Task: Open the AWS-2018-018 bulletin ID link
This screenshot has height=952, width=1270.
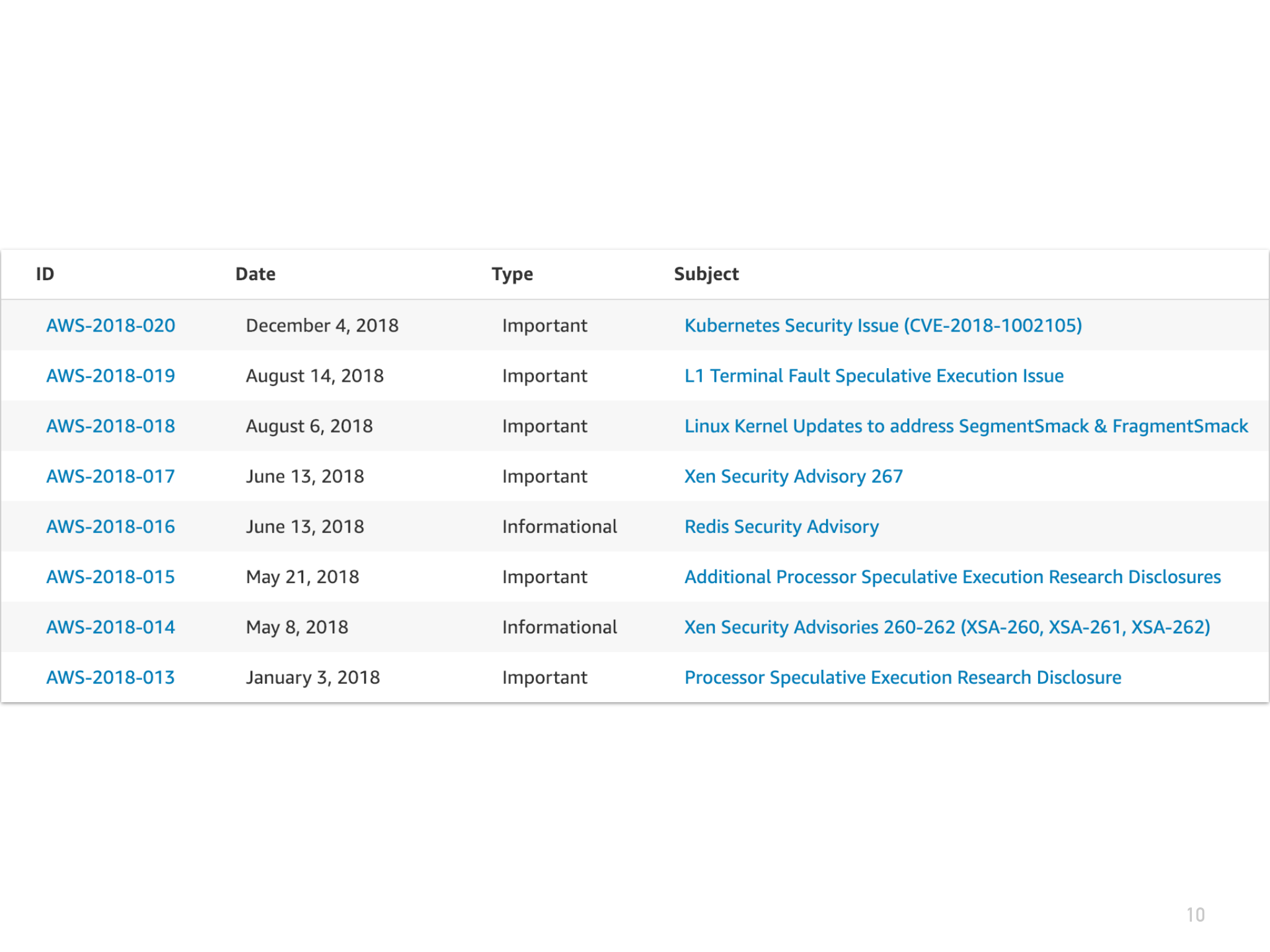Action: (110, 426)
